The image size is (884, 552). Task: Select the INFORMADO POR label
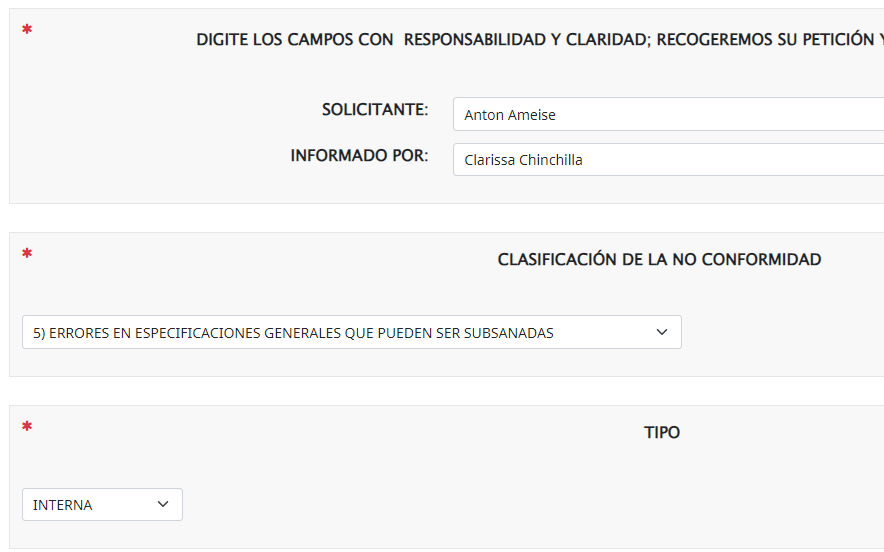coord(359,156)
